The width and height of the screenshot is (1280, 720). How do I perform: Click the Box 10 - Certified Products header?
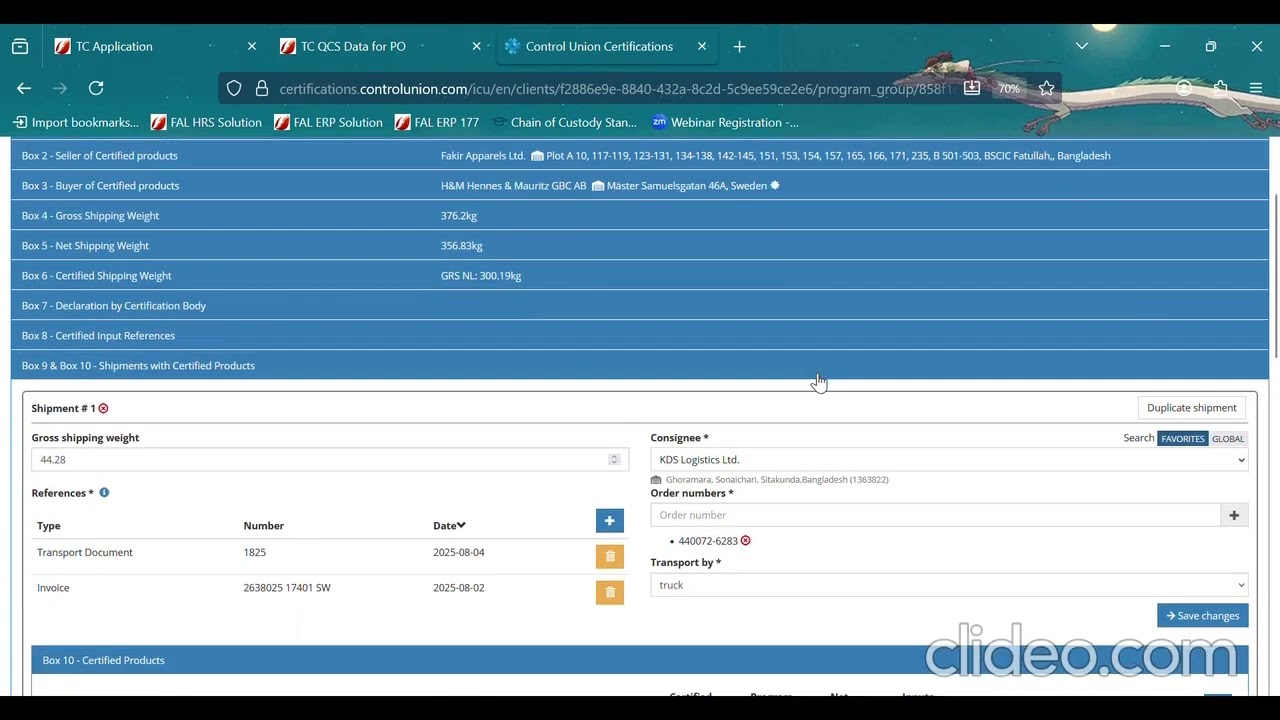pyautogui.click(x=640, y=660)
